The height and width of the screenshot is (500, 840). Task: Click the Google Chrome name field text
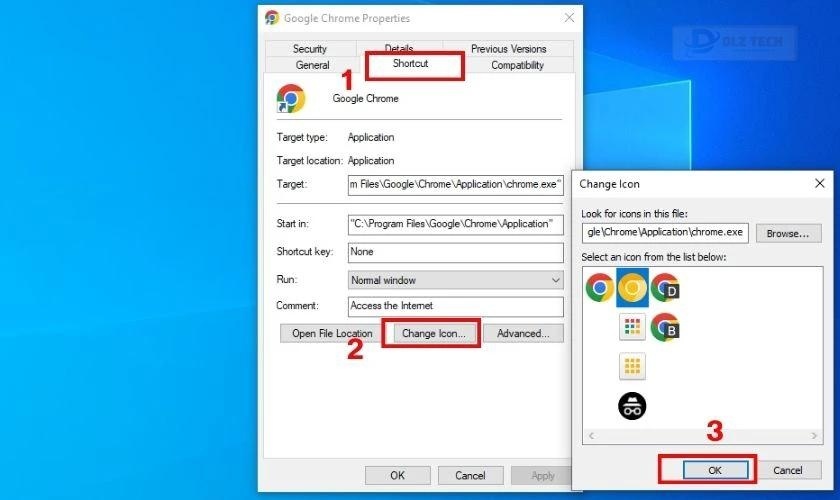pos(365,99)
